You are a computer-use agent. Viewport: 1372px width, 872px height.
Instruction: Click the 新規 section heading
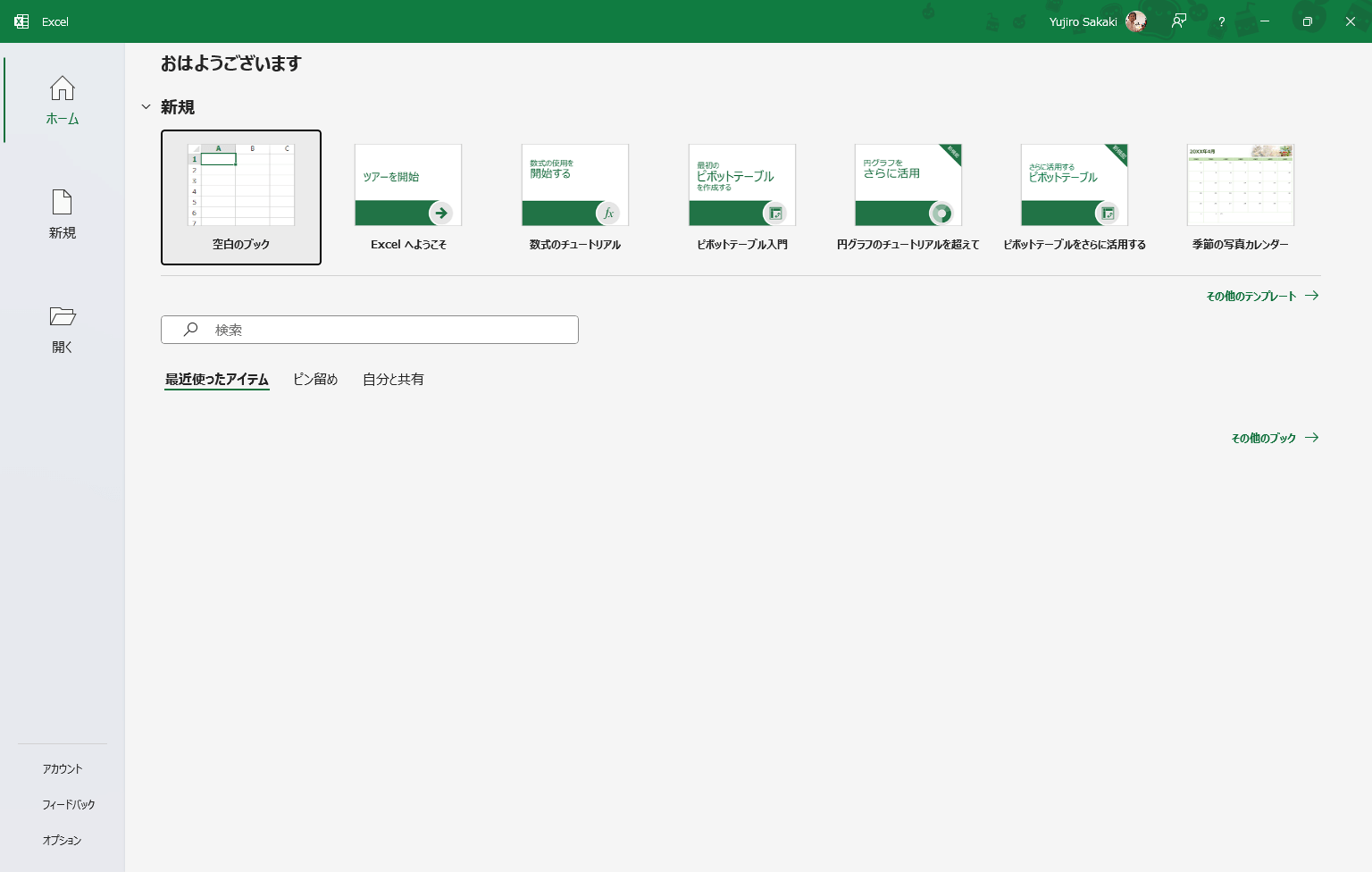click(178, 107)
